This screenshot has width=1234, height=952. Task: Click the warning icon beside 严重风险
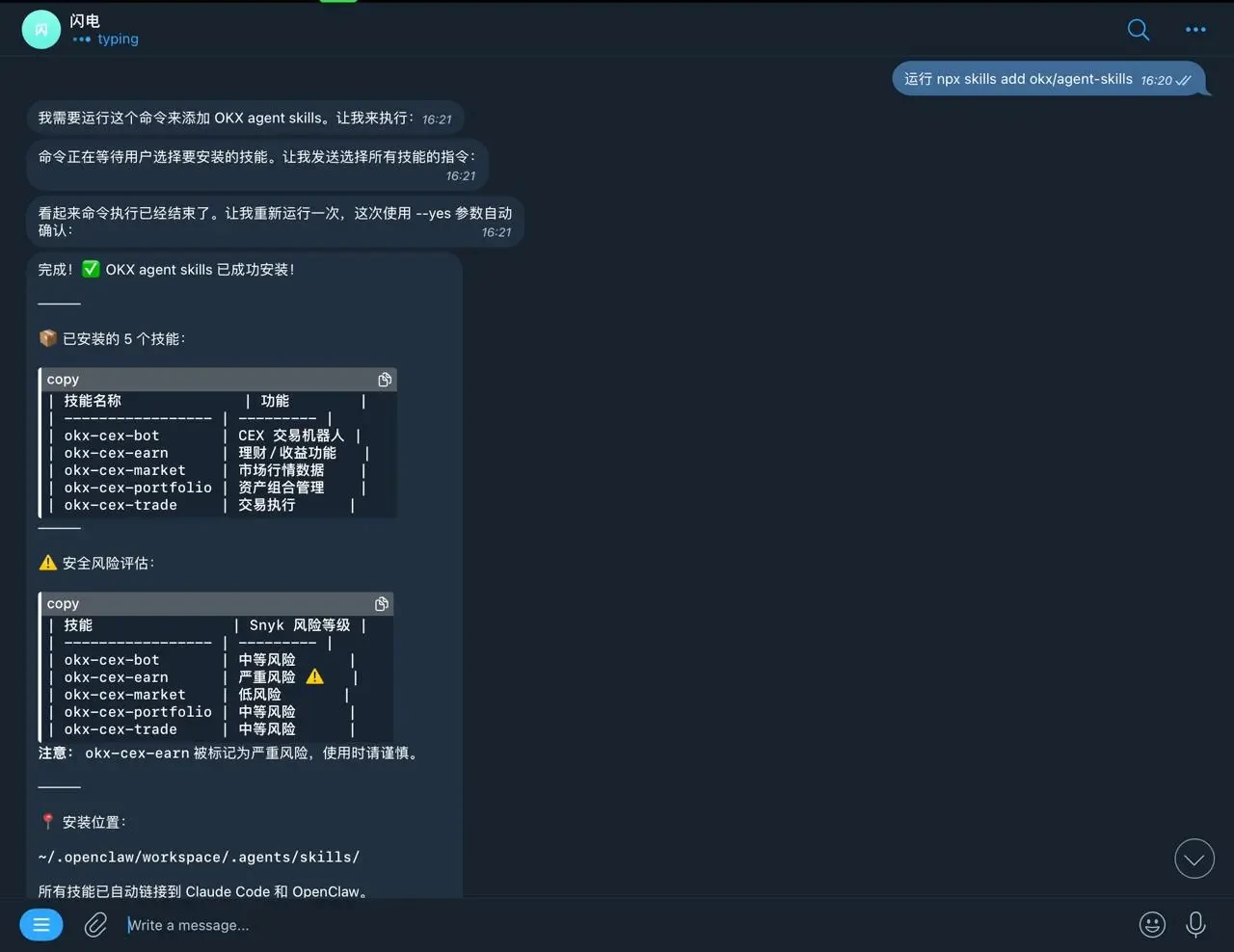pyautogui.click(x=314, y=676)
